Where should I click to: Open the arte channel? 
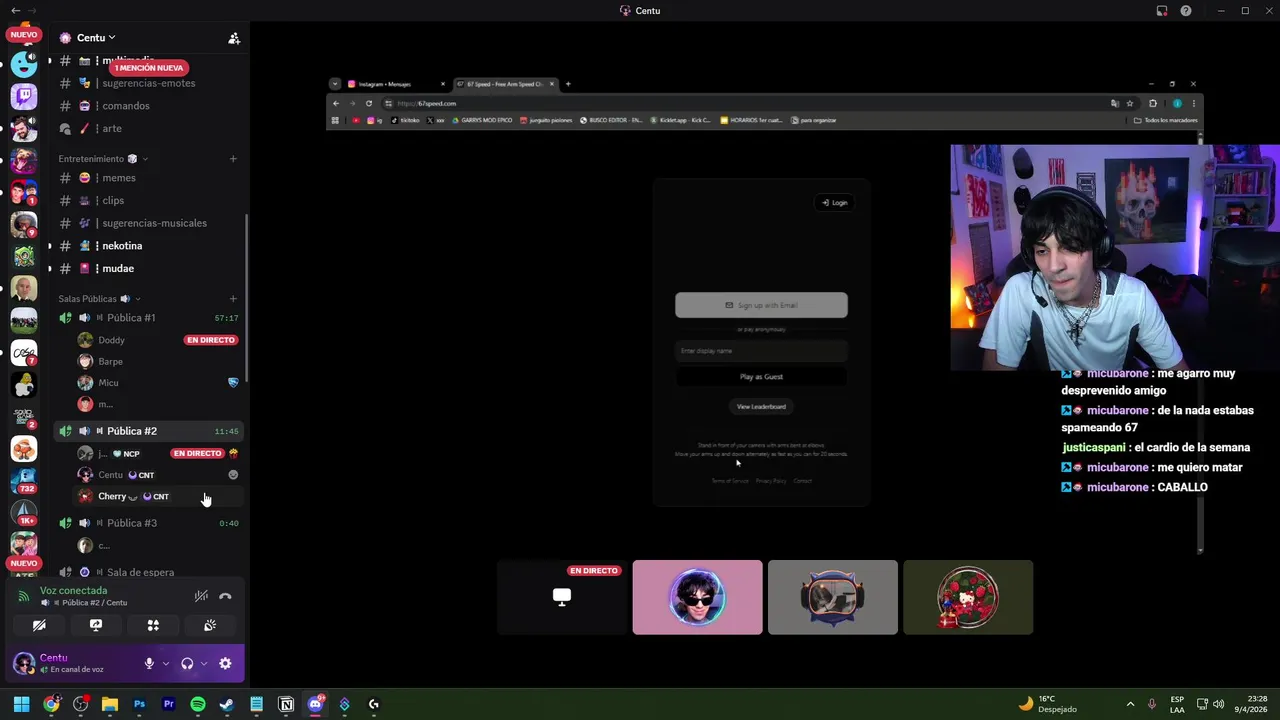click(x=147, y=129)
